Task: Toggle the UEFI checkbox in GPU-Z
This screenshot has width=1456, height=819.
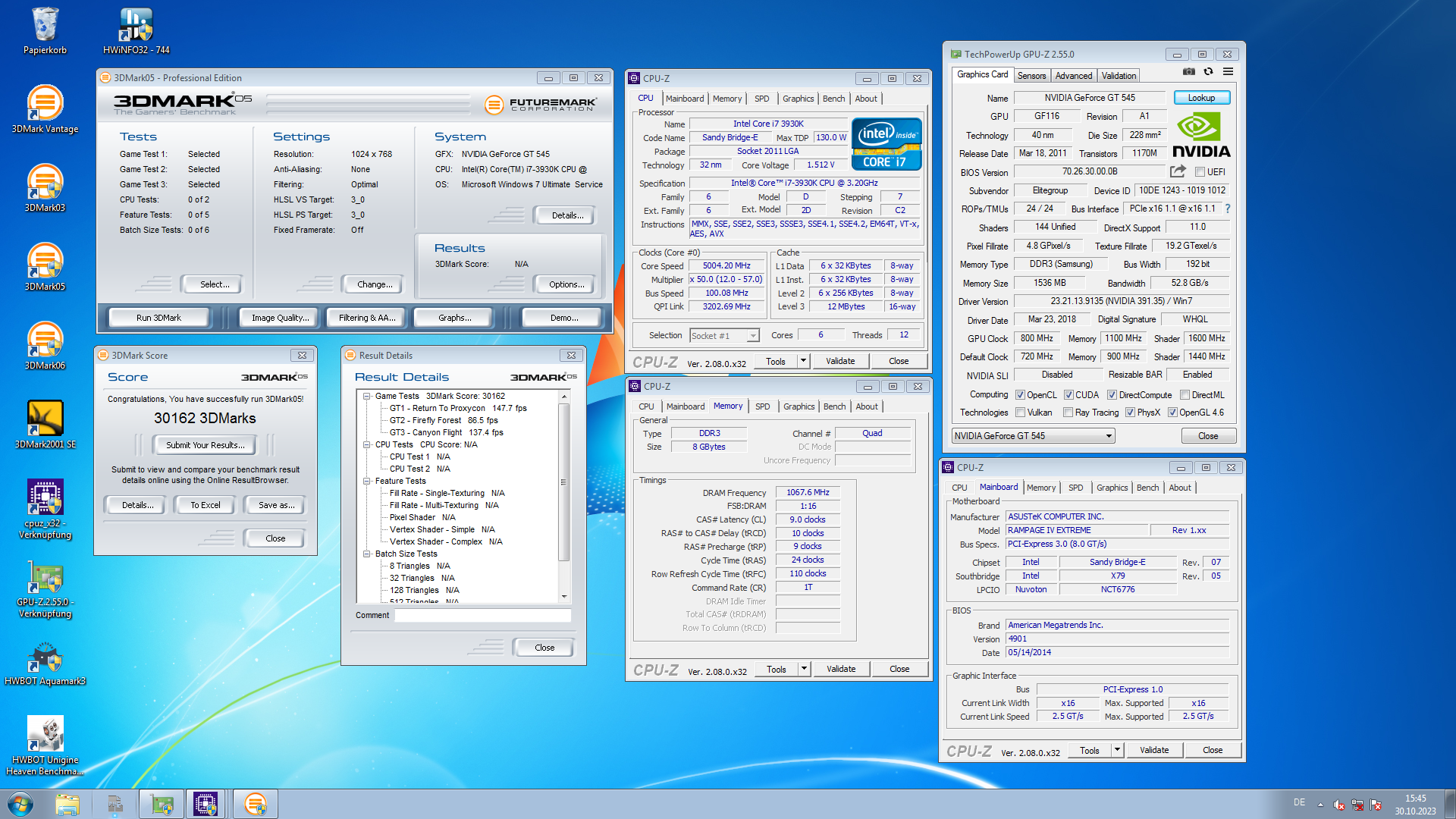Action: pyautogui.click(x=1200, y=172)
